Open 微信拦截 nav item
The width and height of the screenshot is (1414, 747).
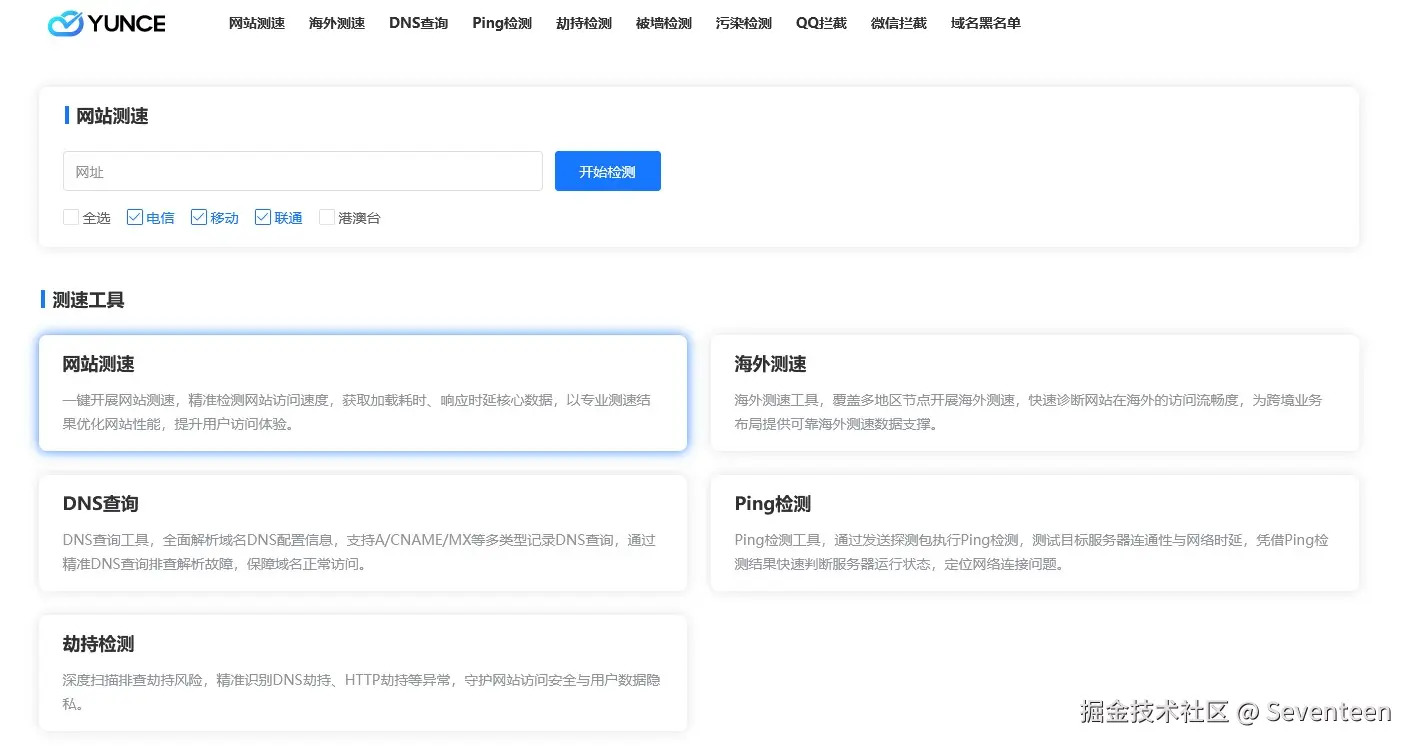pyautogui.click(x=899, y=23)
